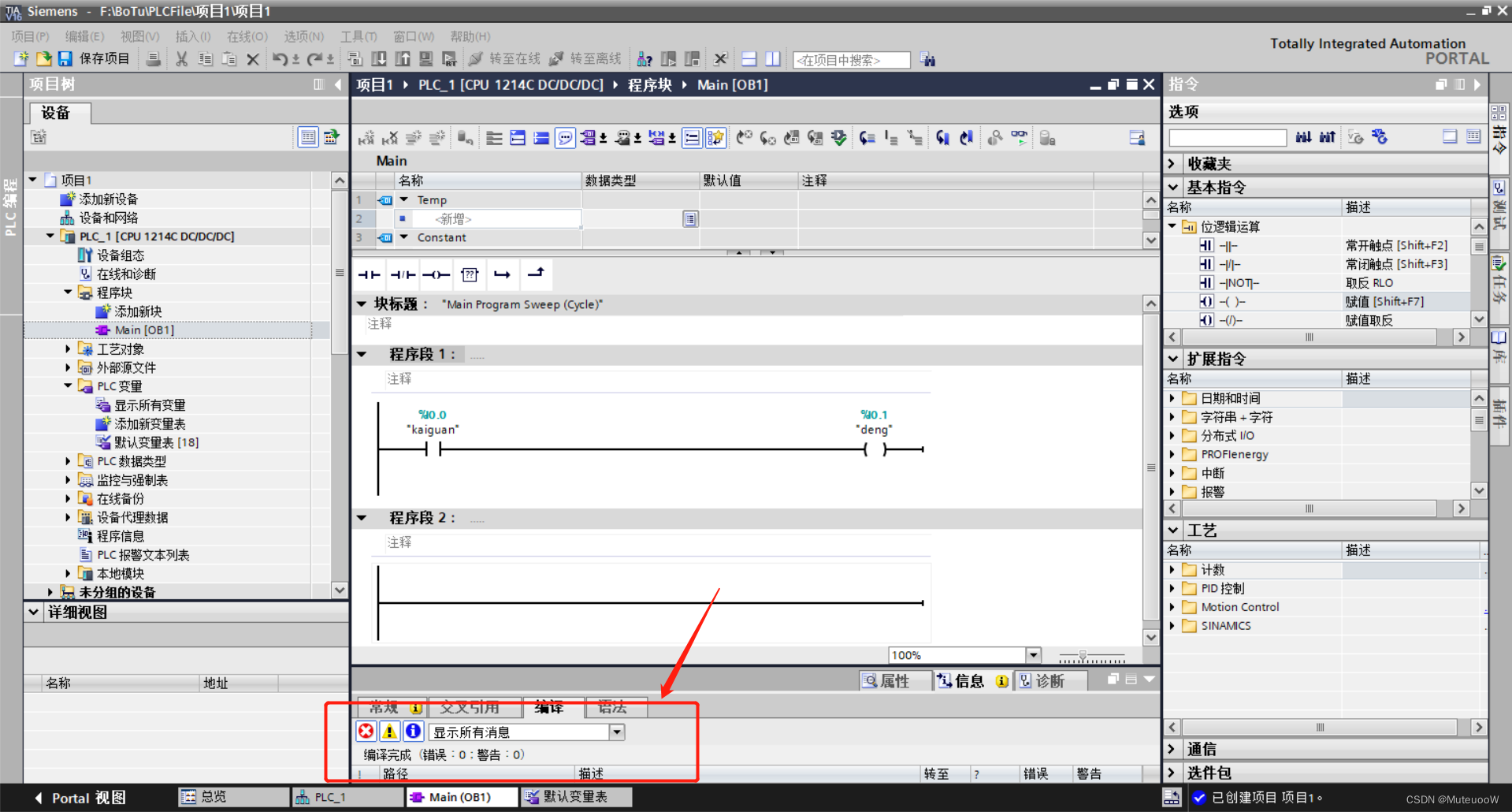Toggle warning messages filter
The width and height of the screenshot is (1512, 812).
(x=389, y=732)
